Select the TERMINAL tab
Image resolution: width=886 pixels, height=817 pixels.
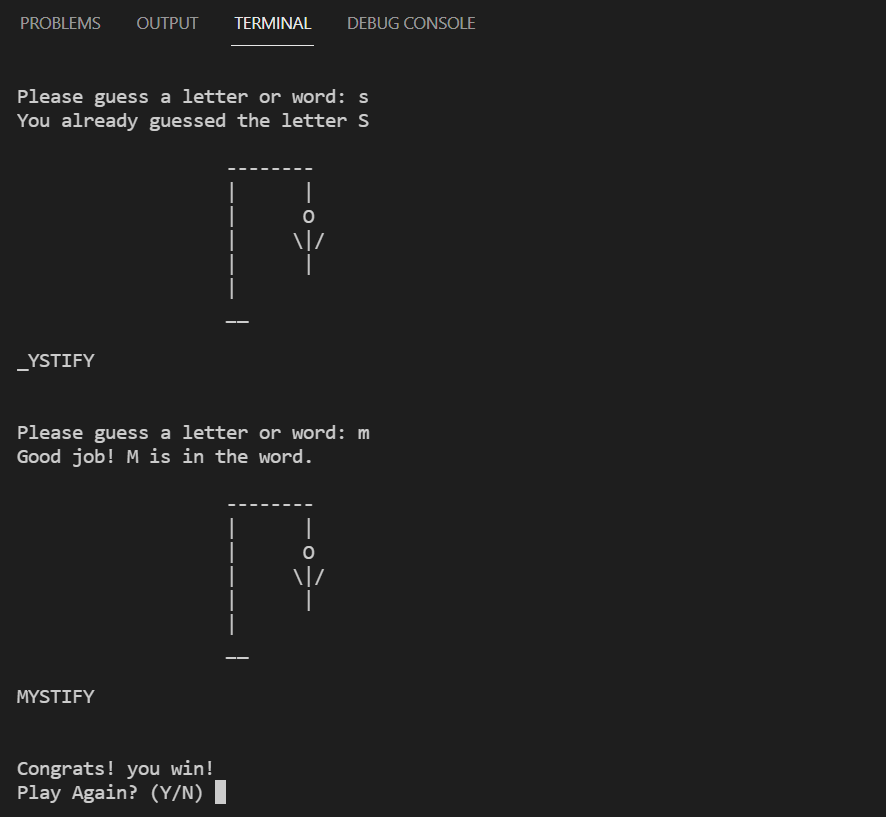(x=272, y=23)
